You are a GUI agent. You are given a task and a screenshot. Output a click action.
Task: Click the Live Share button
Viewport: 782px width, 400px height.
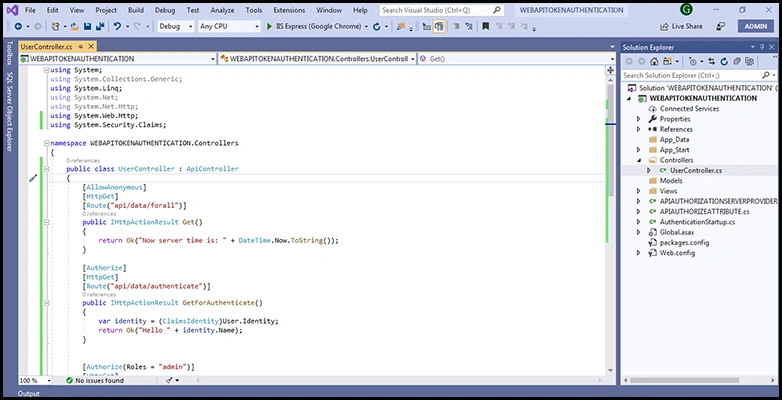pyautogui.click(x=681, y=26)
